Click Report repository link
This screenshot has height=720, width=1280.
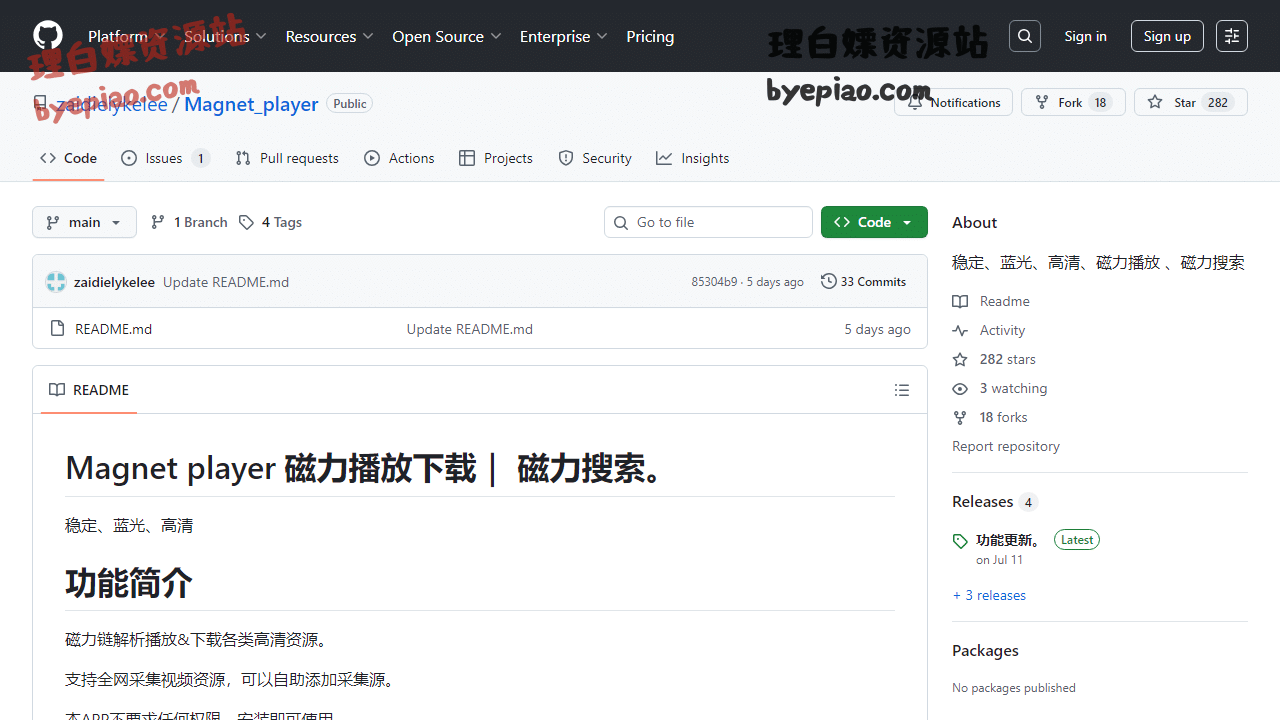tap(1006, 446)
